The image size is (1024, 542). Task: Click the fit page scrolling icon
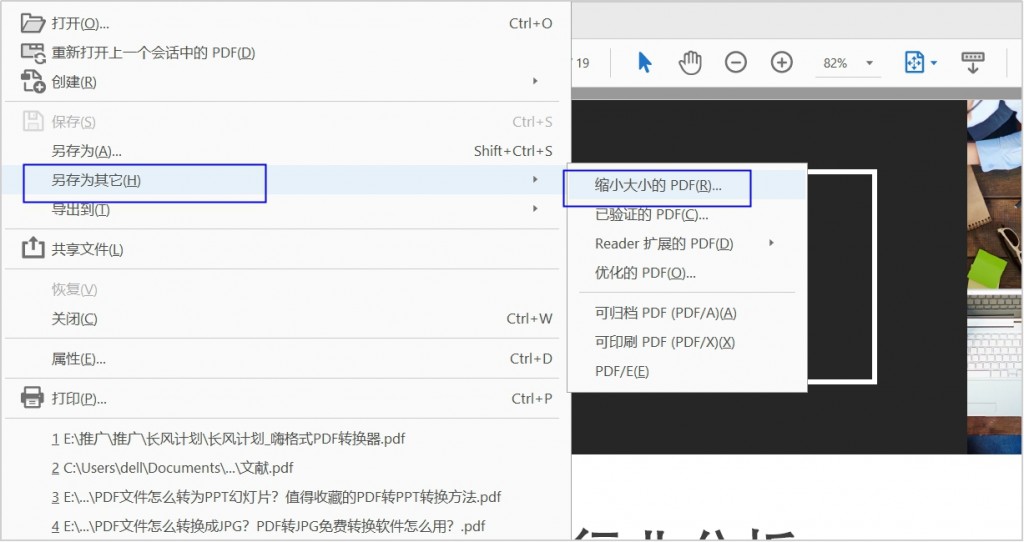[914, 63]
